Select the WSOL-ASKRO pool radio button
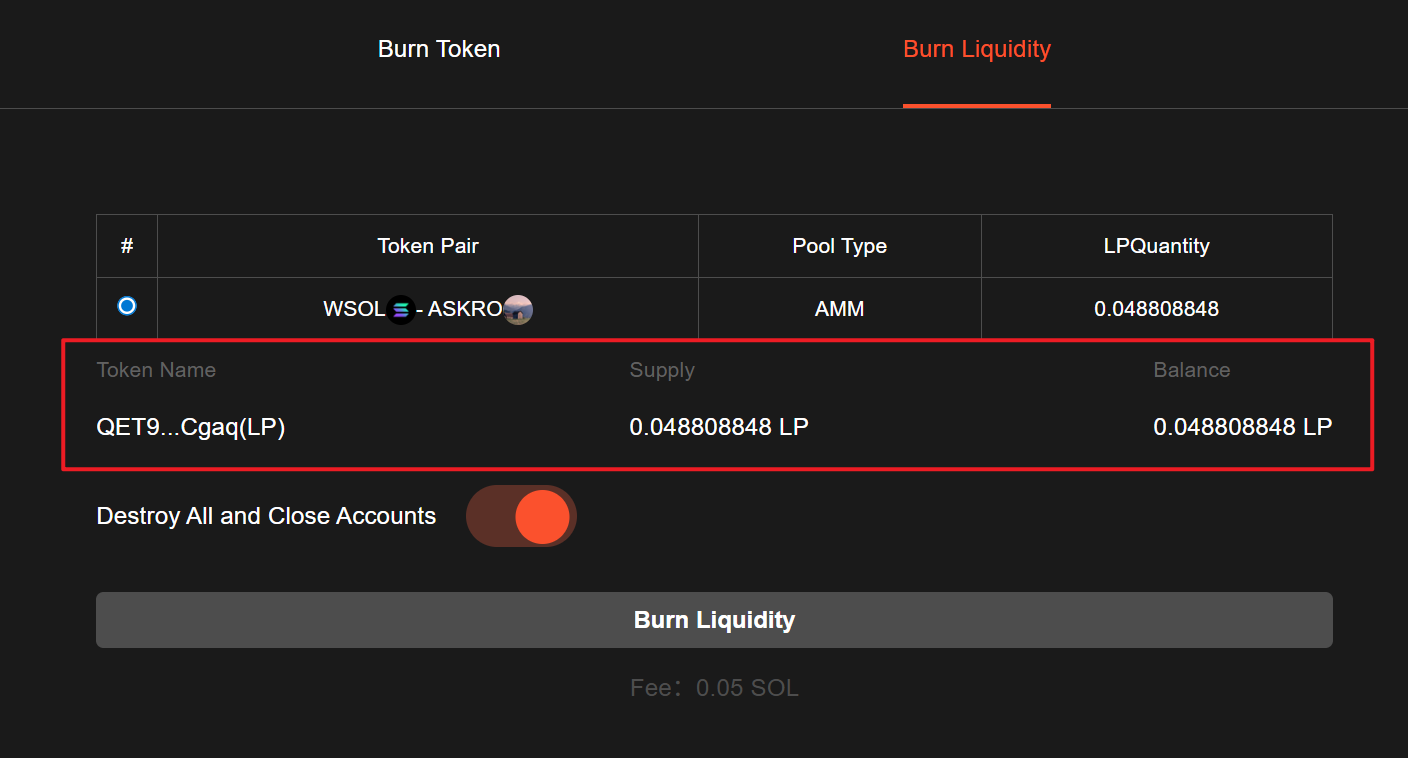 127,306
